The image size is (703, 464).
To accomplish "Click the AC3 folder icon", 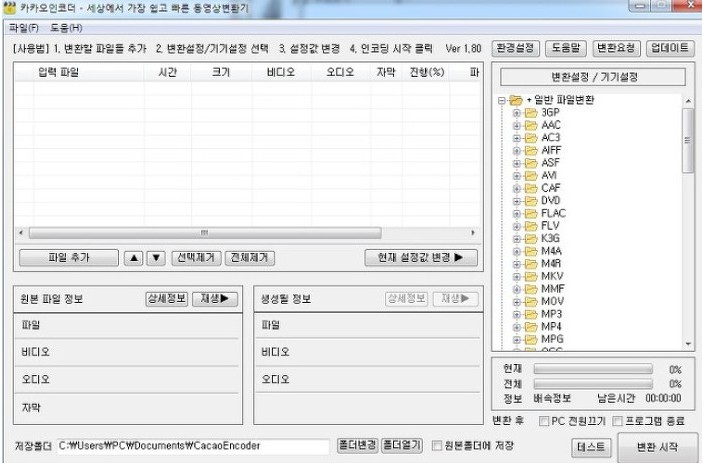I will point(531,138).
